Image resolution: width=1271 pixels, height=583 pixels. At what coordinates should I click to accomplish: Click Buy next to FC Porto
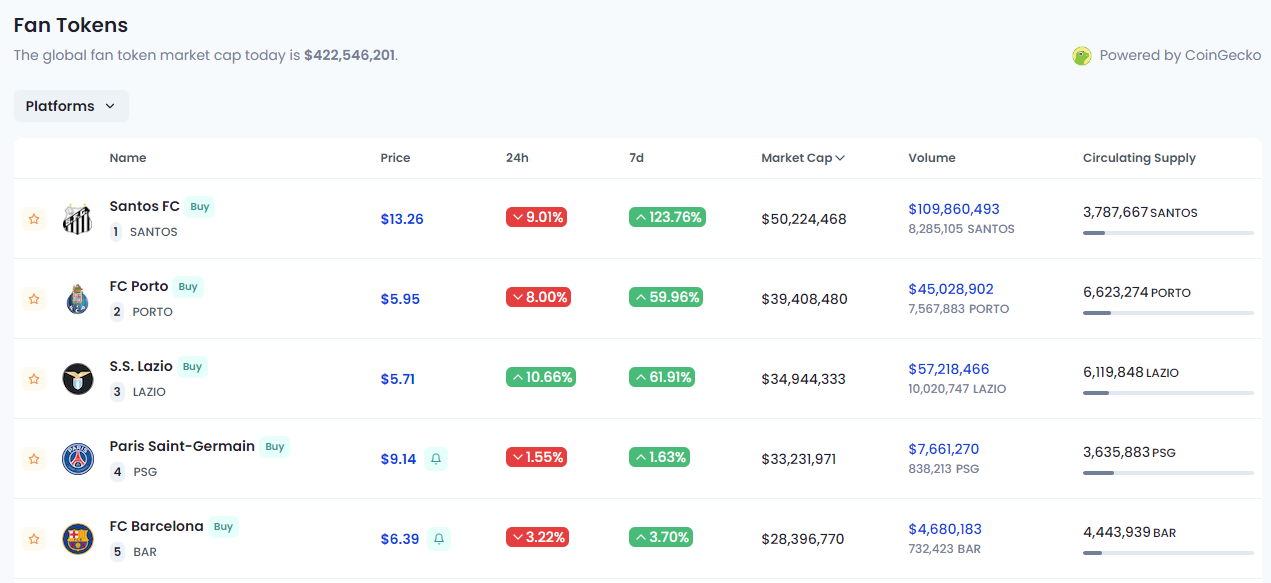pos(188,287)
